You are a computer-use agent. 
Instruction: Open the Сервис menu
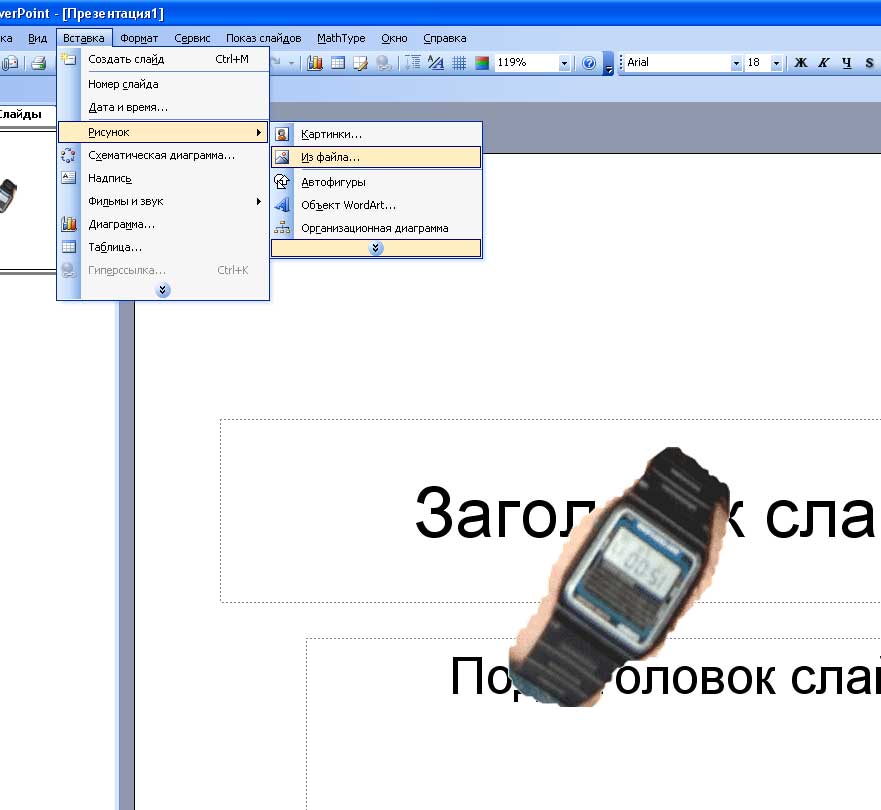coord(192,38)
